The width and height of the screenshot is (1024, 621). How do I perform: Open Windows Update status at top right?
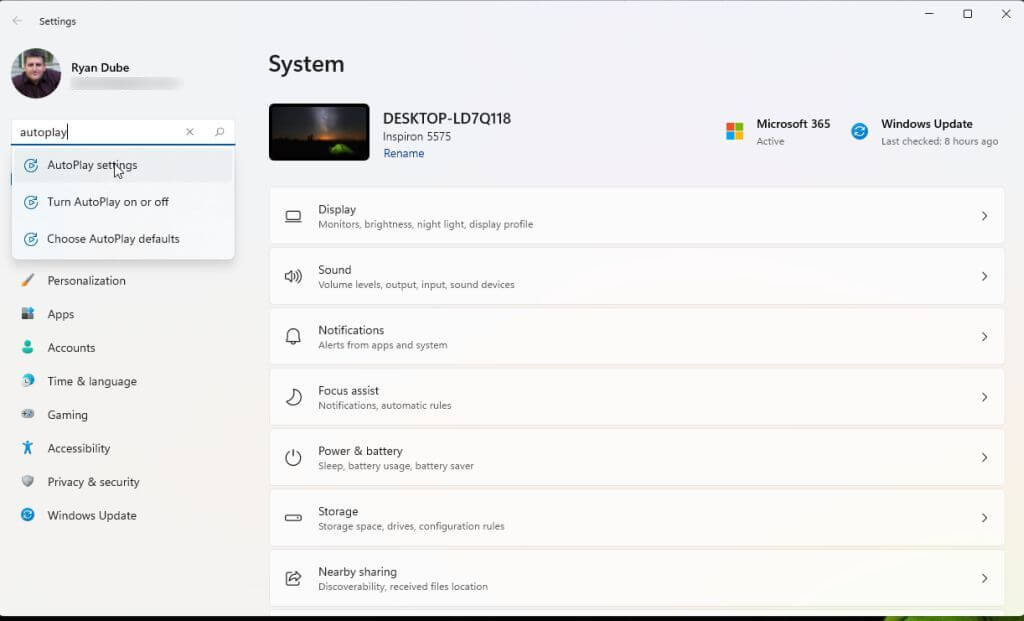point(925,131)
